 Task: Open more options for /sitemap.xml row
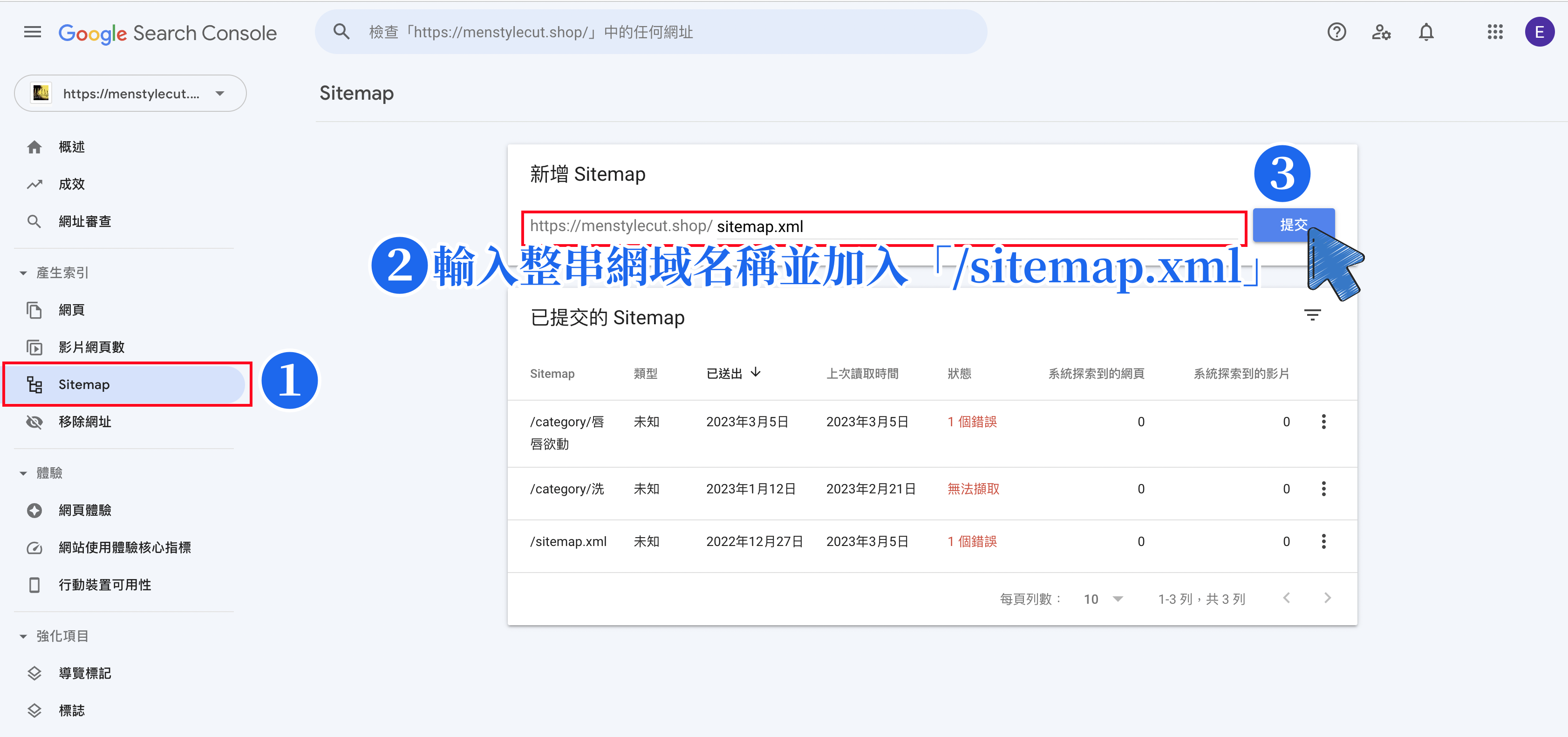[x=1323, y=541]
